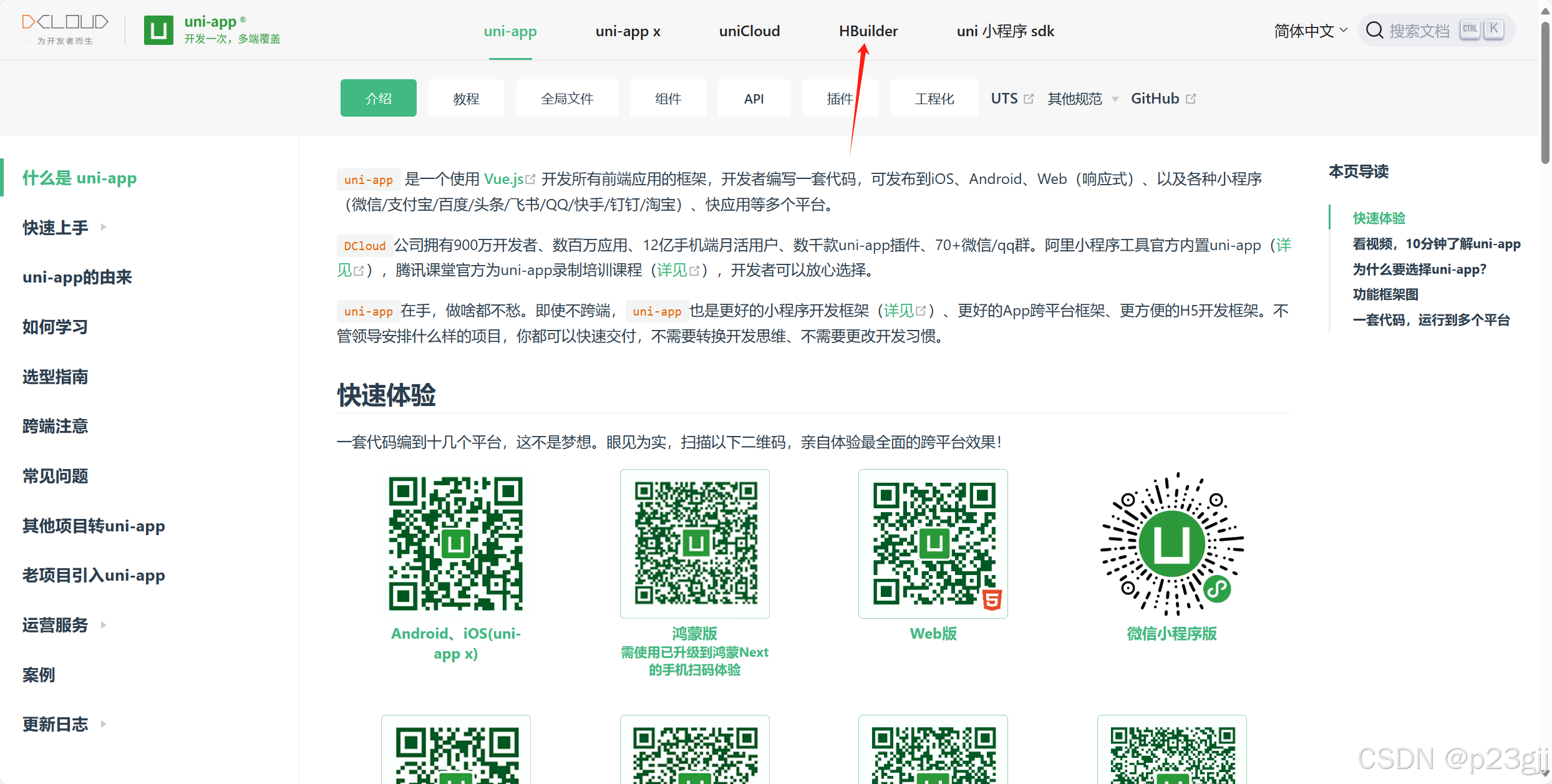
Task: Click the search magnifier icon
Action: coord(1375,29)
